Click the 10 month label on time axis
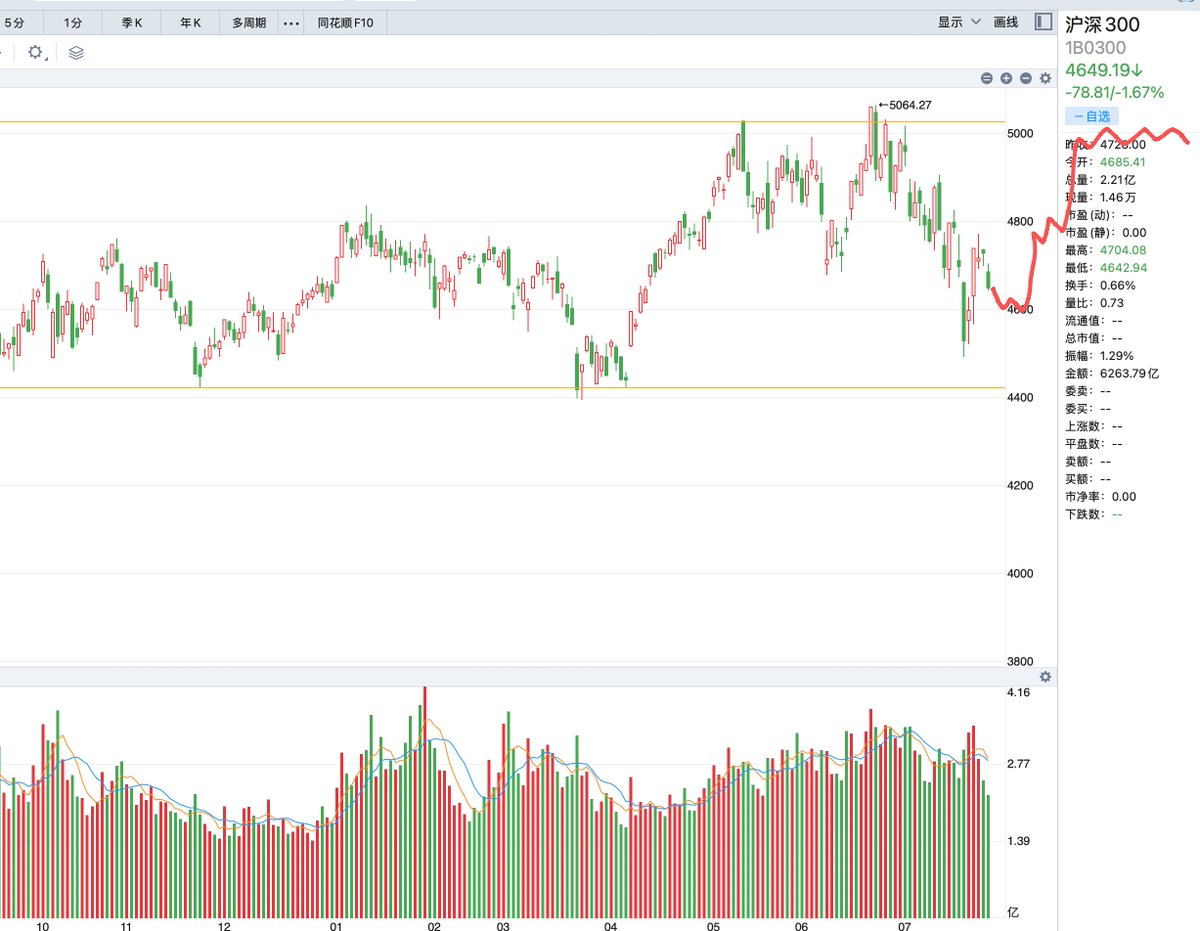This screenshot has height=931, width=1200. [42, 927]
